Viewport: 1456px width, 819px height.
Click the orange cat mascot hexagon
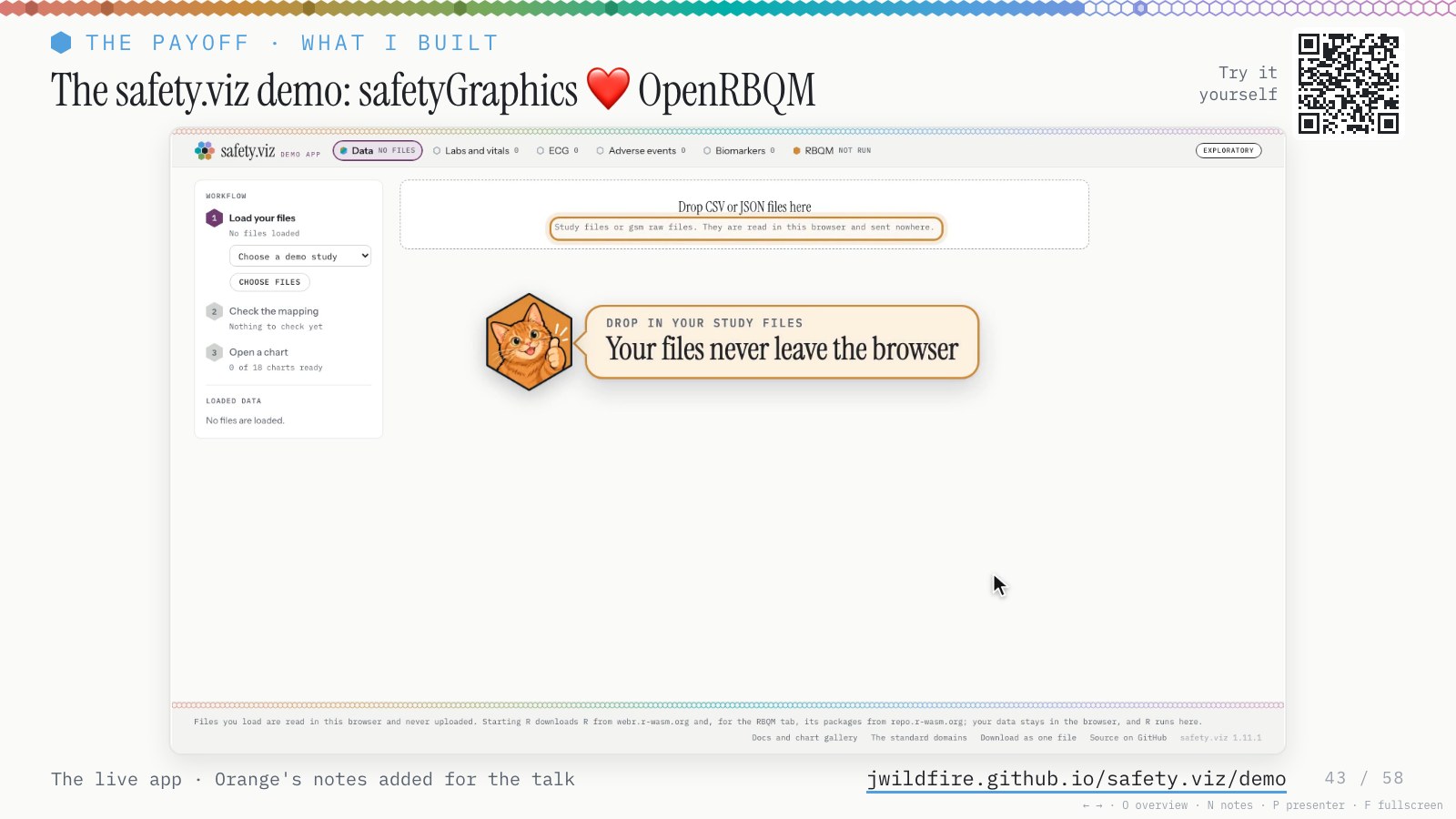(529, 342)
